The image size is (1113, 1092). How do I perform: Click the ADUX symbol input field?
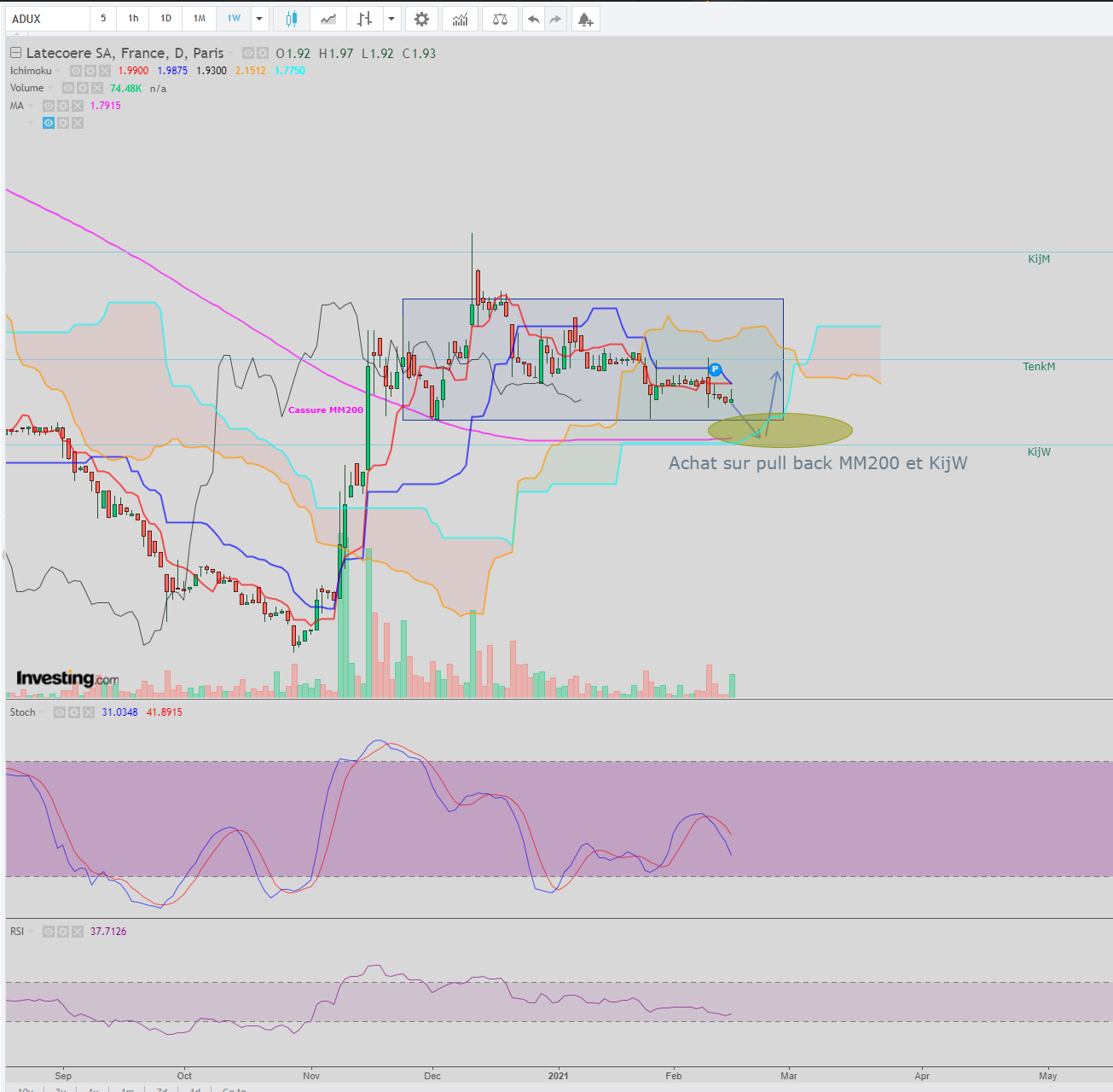click(x=48, y=19)
